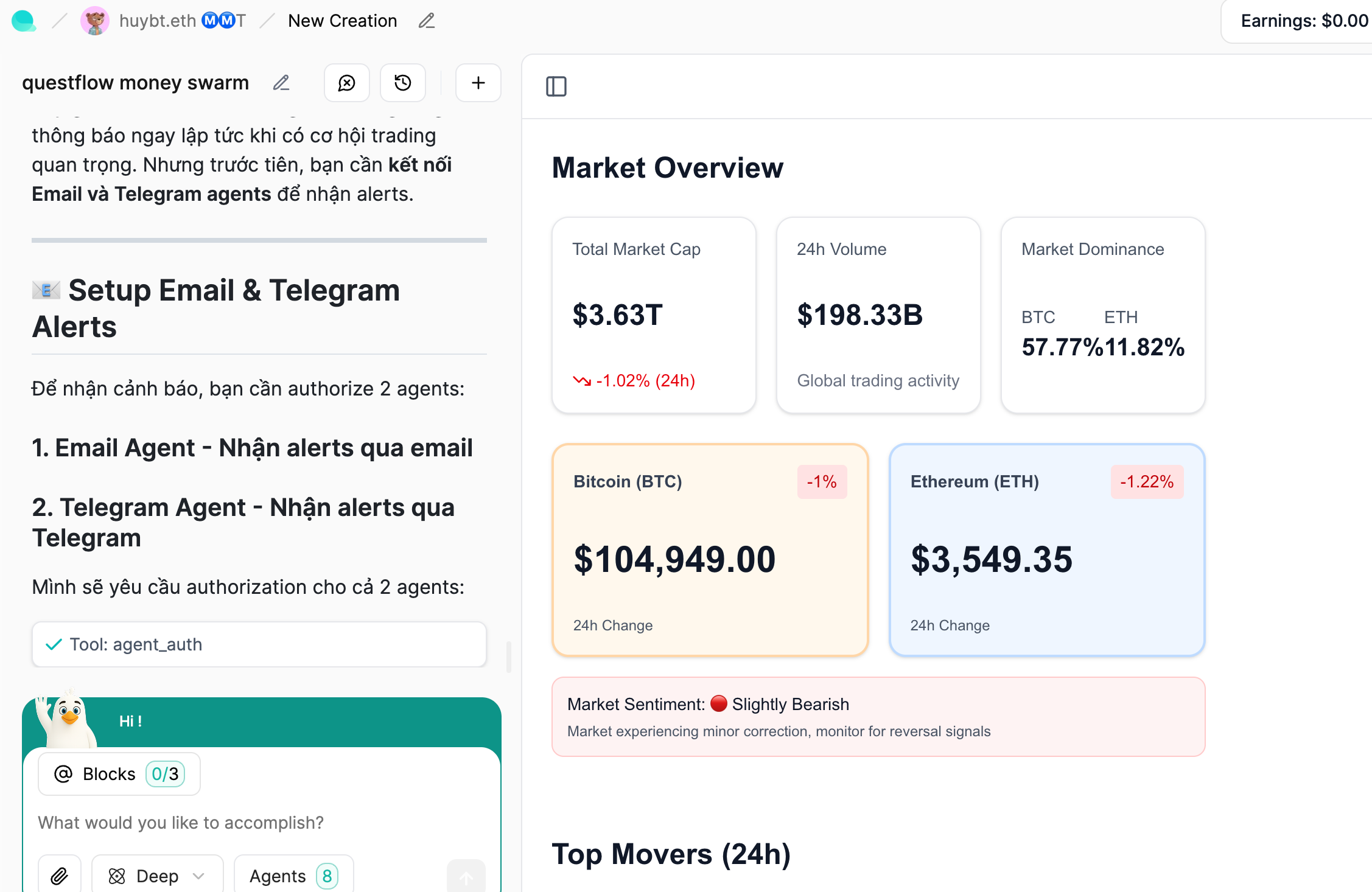
Task: Select the Market Dominance card
Action: (1103, 315)
